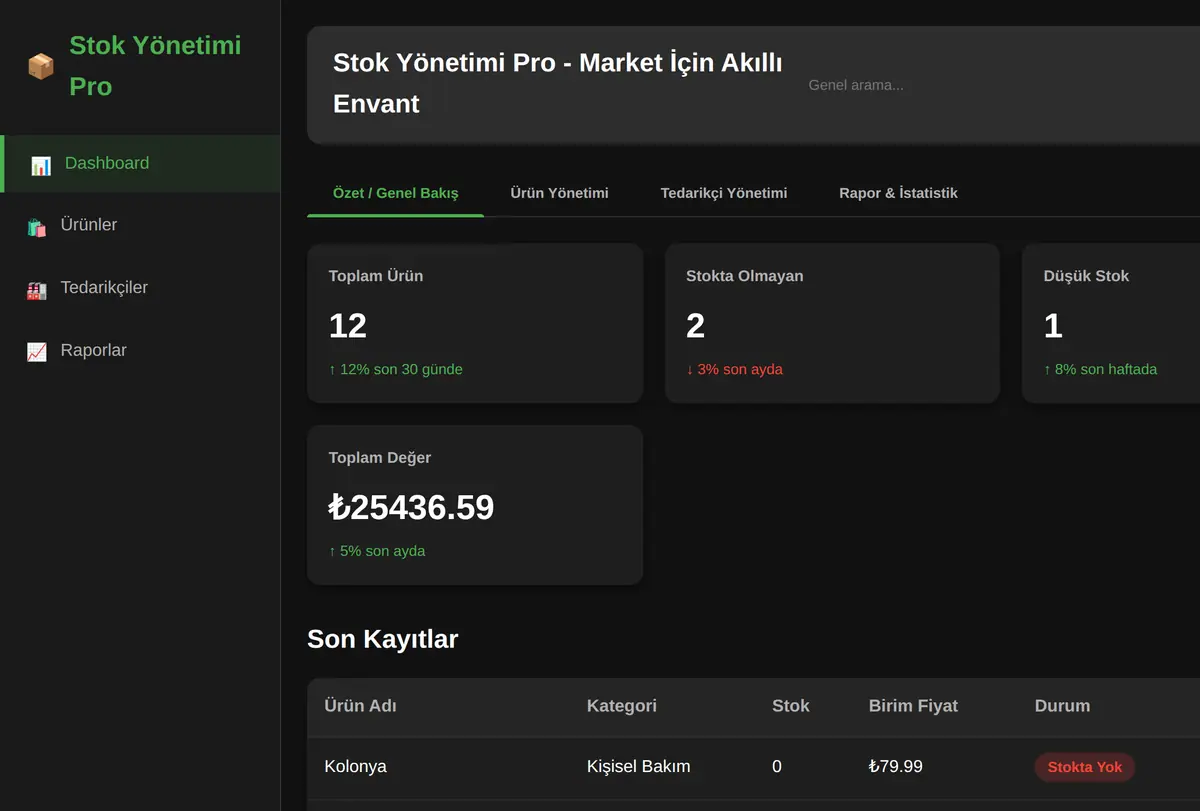Click the package box logo icon
The width and height of the screenshot is (1200, 811).
click(x=41, y=67)
